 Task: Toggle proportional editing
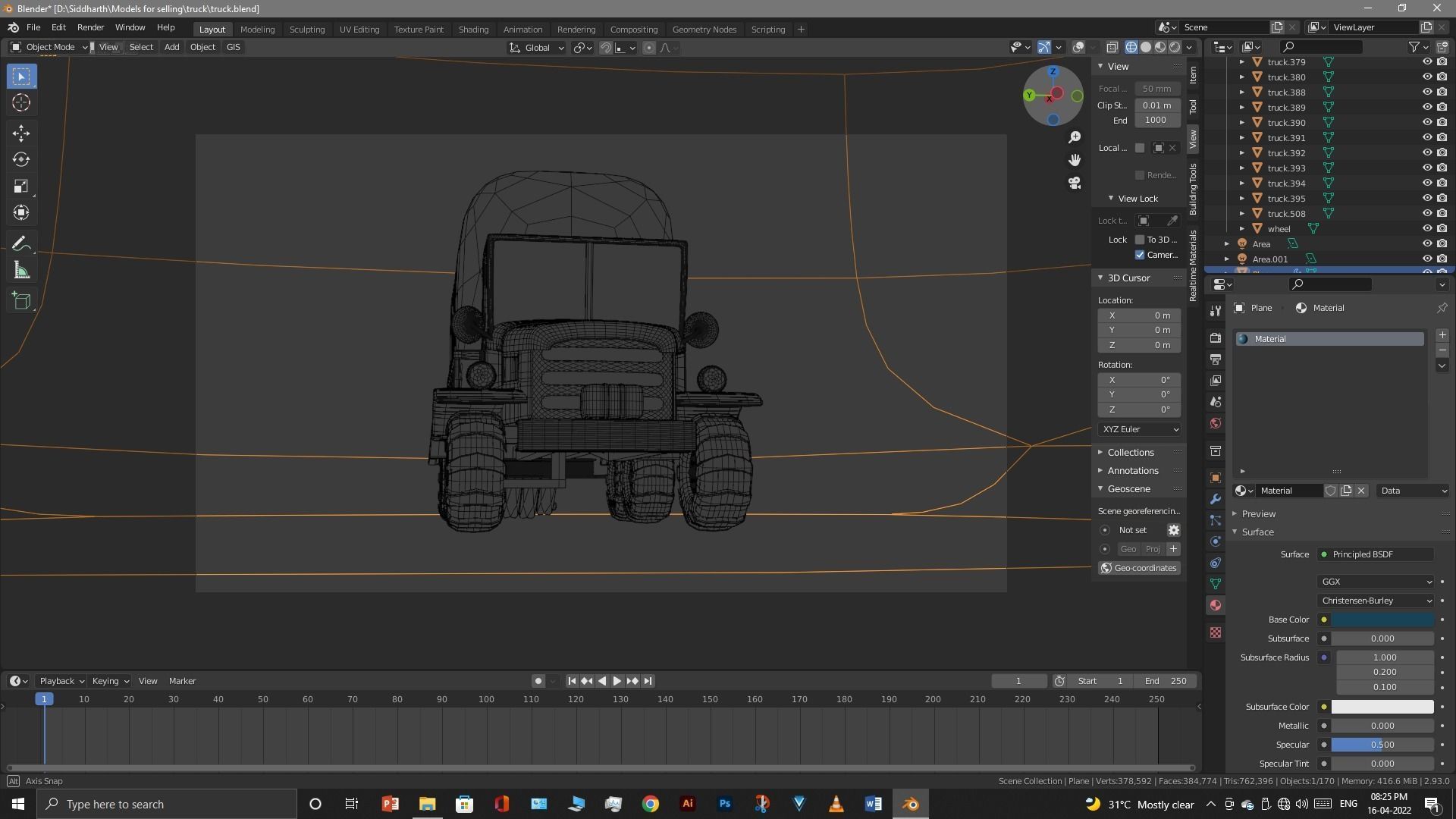pos(648,48)
